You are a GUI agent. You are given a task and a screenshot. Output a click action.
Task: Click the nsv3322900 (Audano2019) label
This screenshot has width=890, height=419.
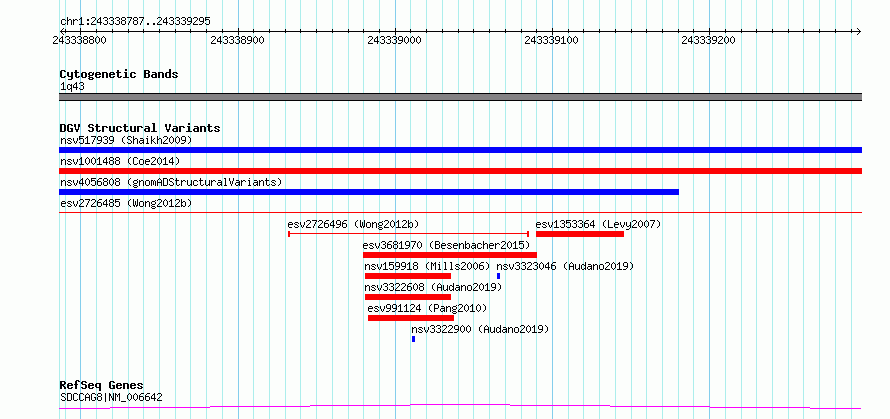point(480,329)
